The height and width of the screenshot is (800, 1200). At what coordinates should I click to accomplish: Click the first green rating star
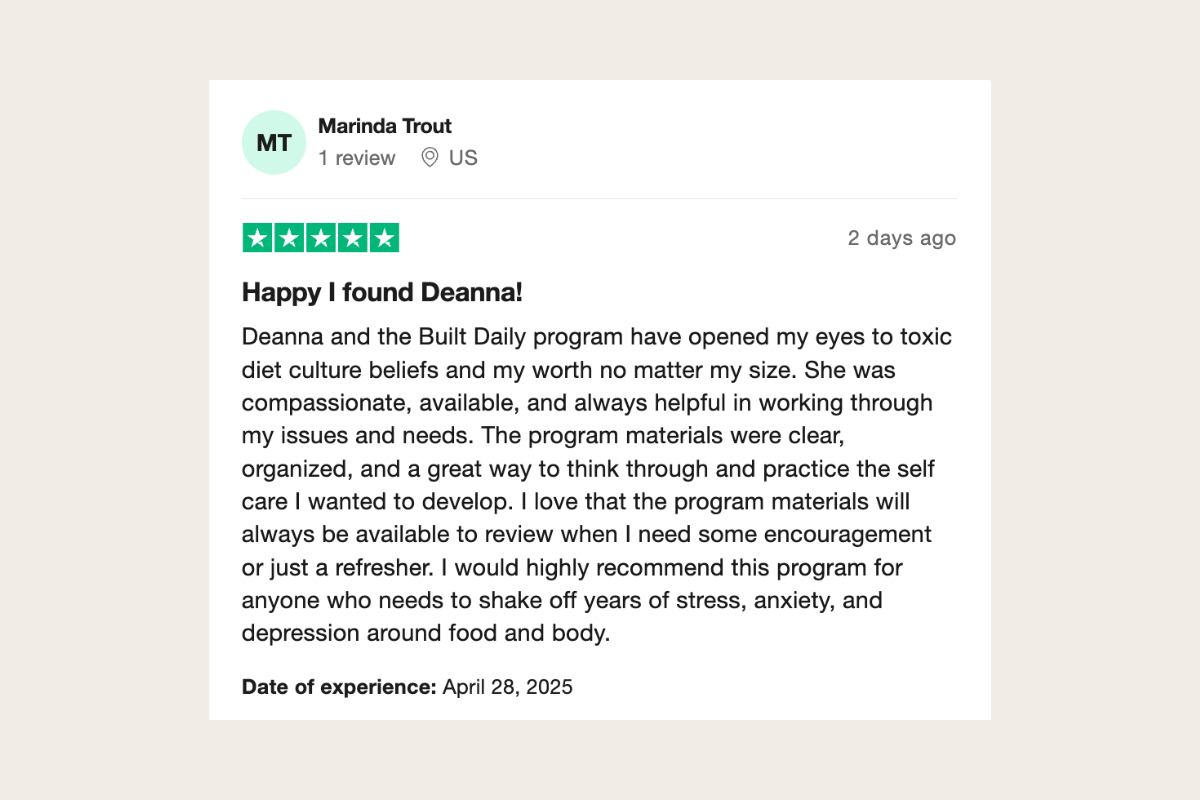[258, 238]
